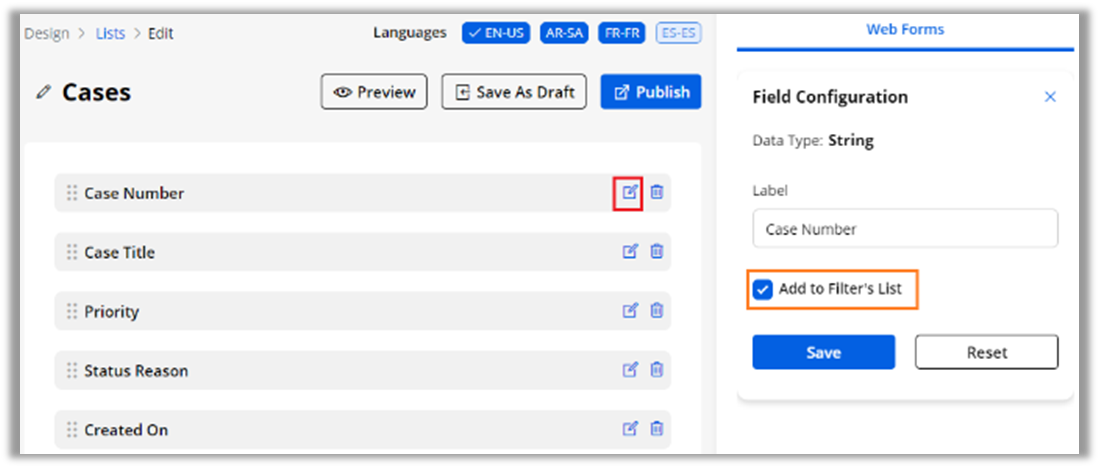Edit the Created On field
Image resolution: width=1100 pixels, height=468 pixels.
(x=629, y=429)
